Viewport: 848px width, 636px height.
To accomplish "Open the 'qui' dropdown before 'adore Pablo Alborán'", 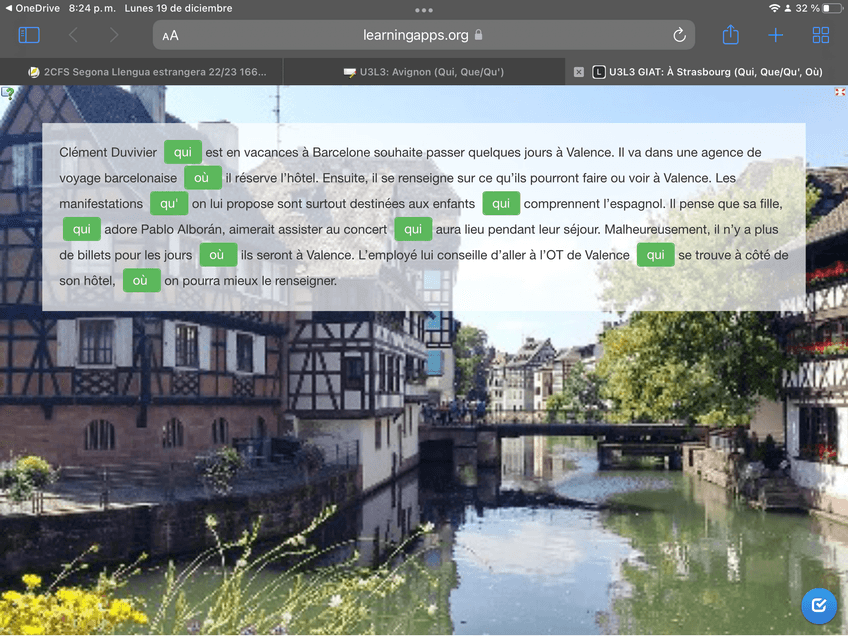I will click(x=82, y=229).
